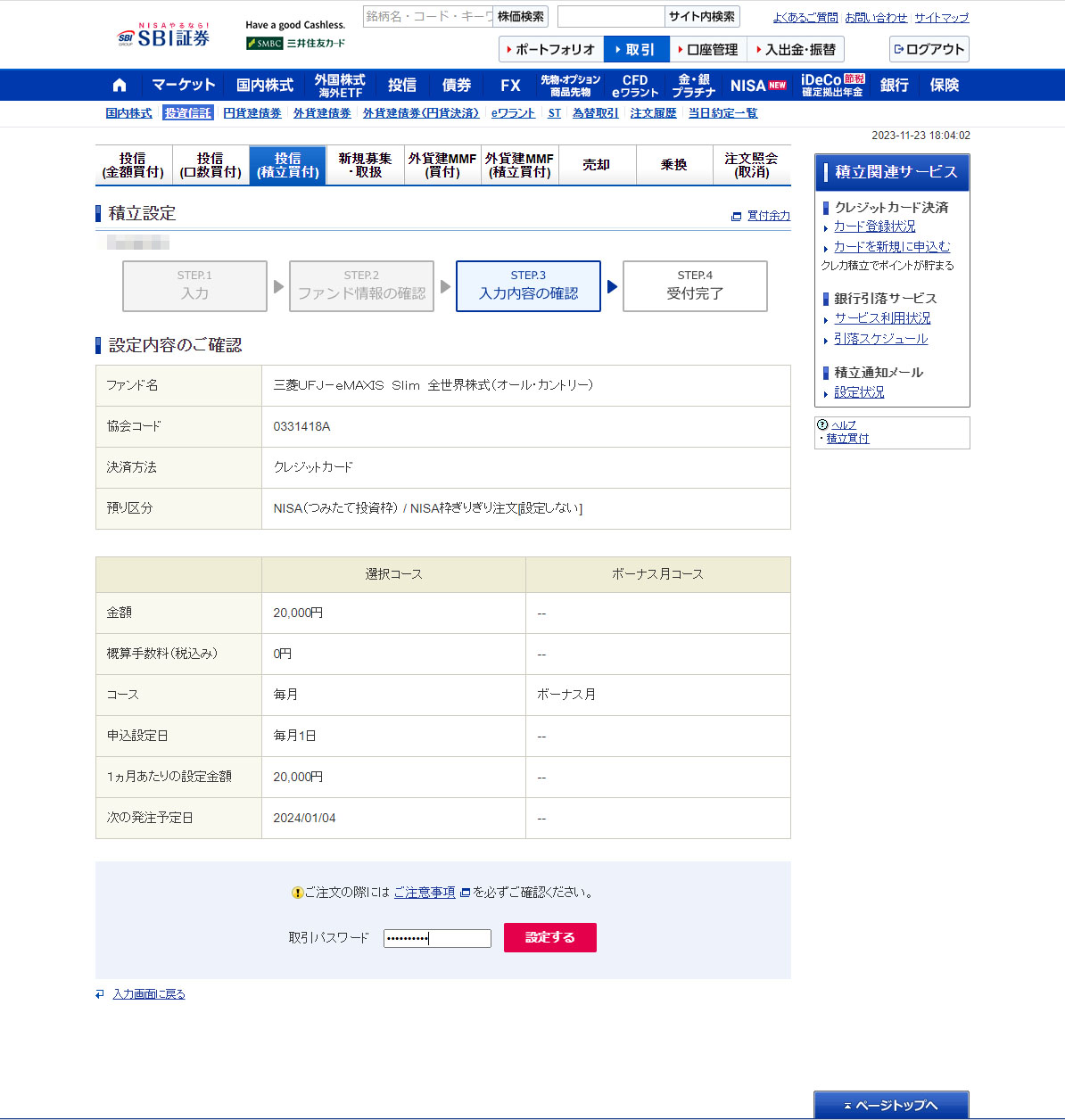The width and height of the screenshot is (1065, 1120).
Task: Click the home icon in navigation bar
Action: coord(120,86)
